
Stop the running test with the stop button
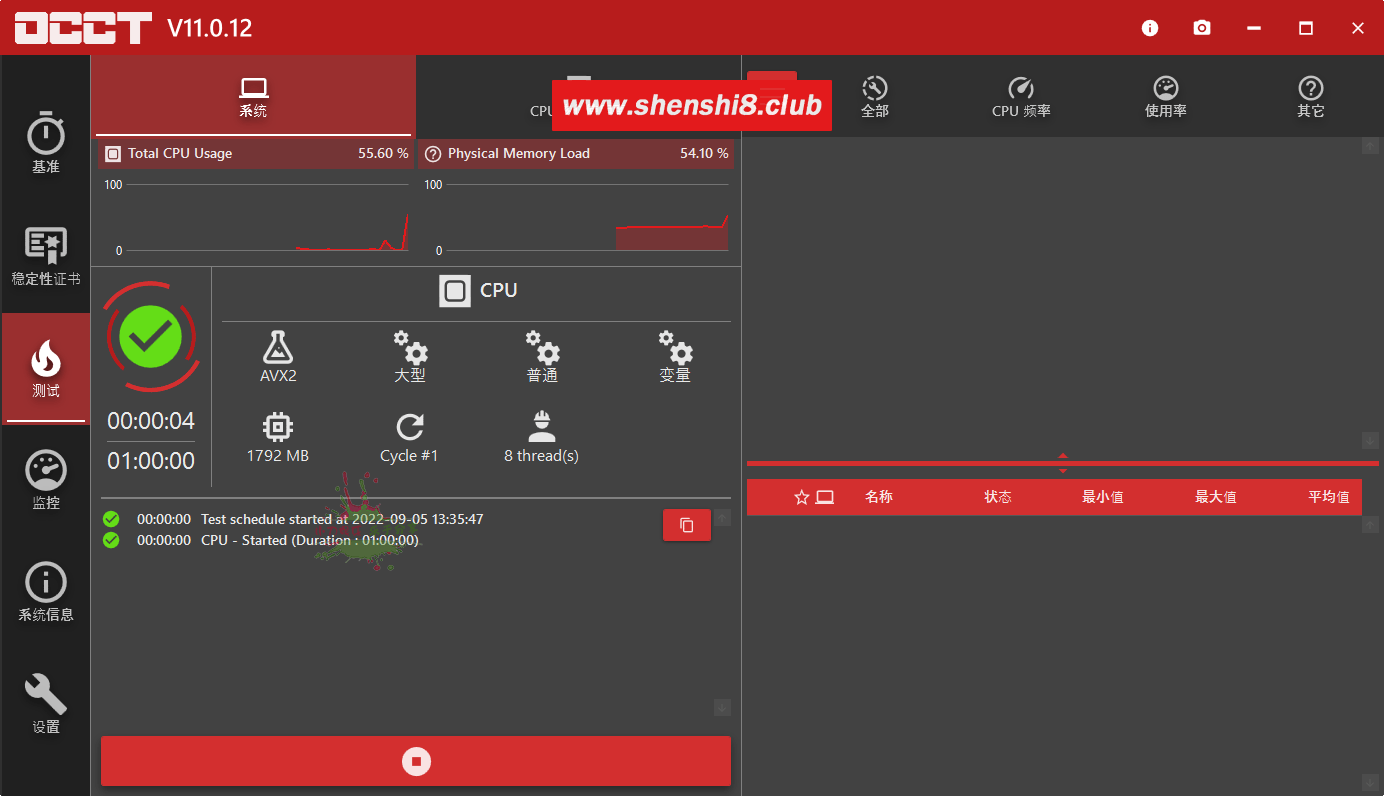point(416,761)
